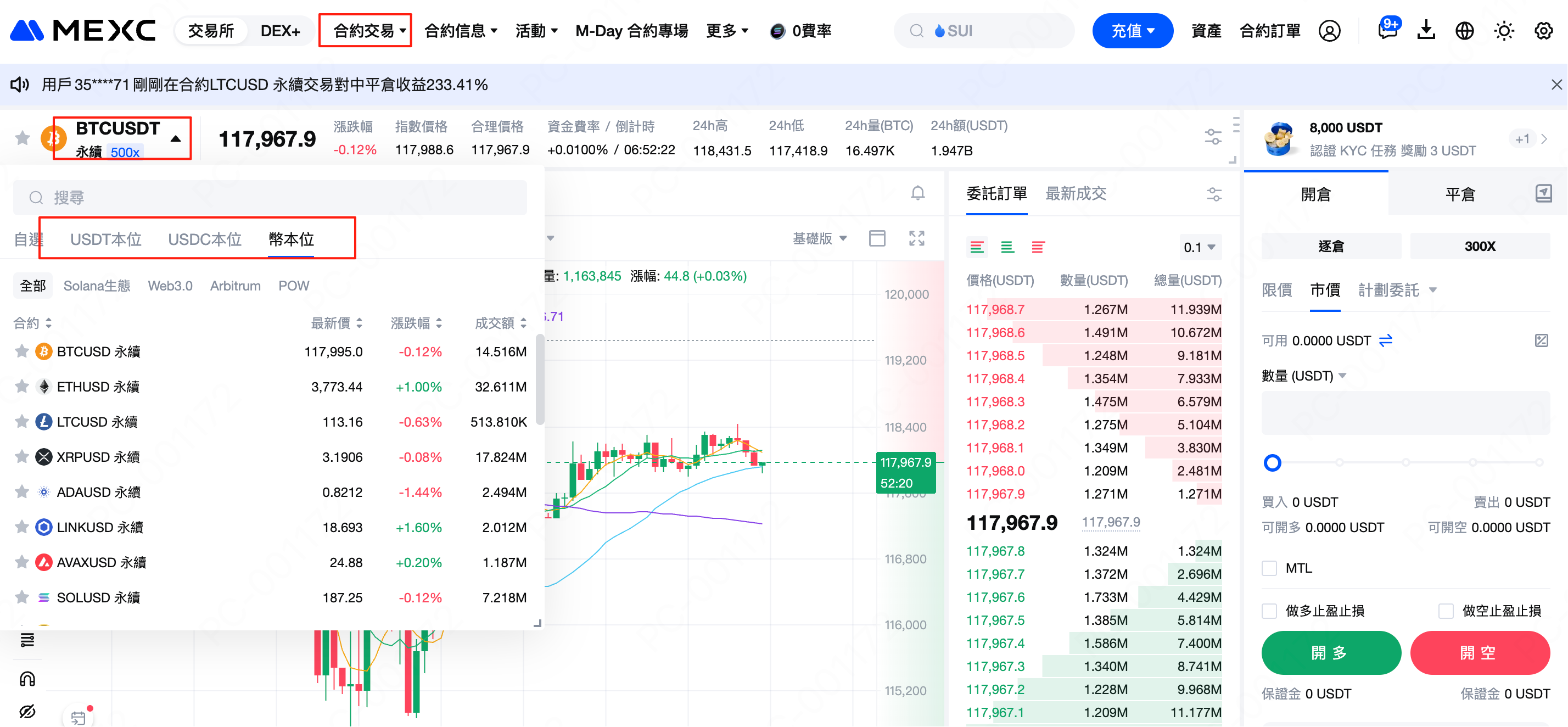Open order book settings icon

coord(1214,194)
